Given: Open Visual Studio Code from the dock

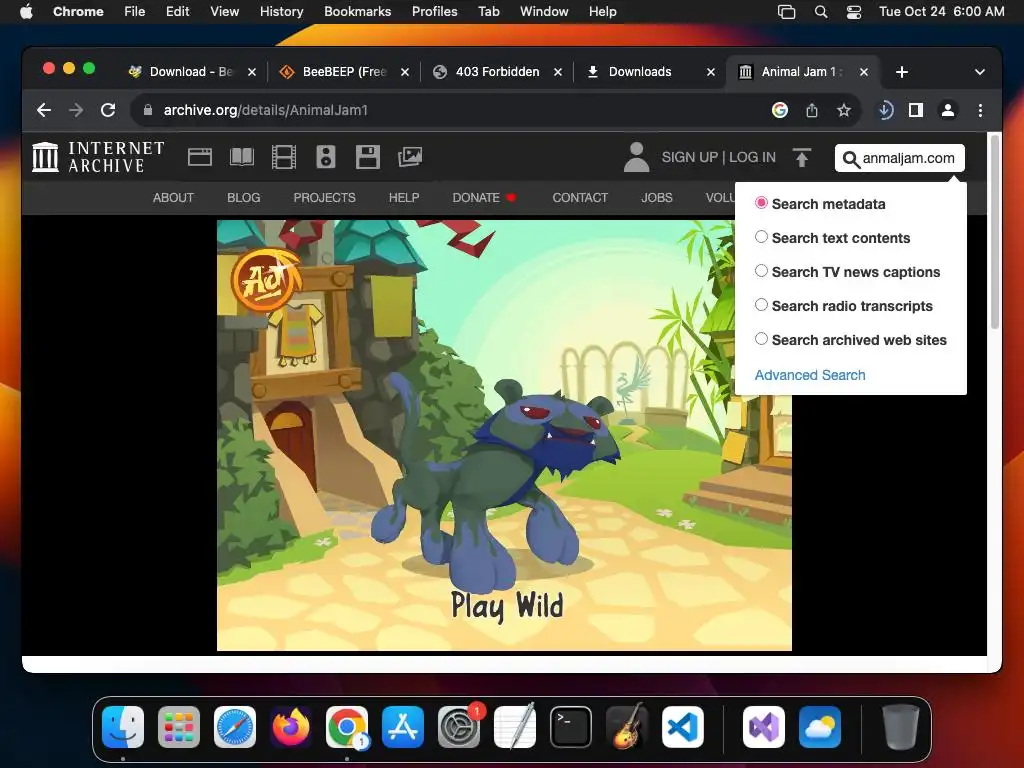Looking at the screenshot, I should tap(682, 727).
